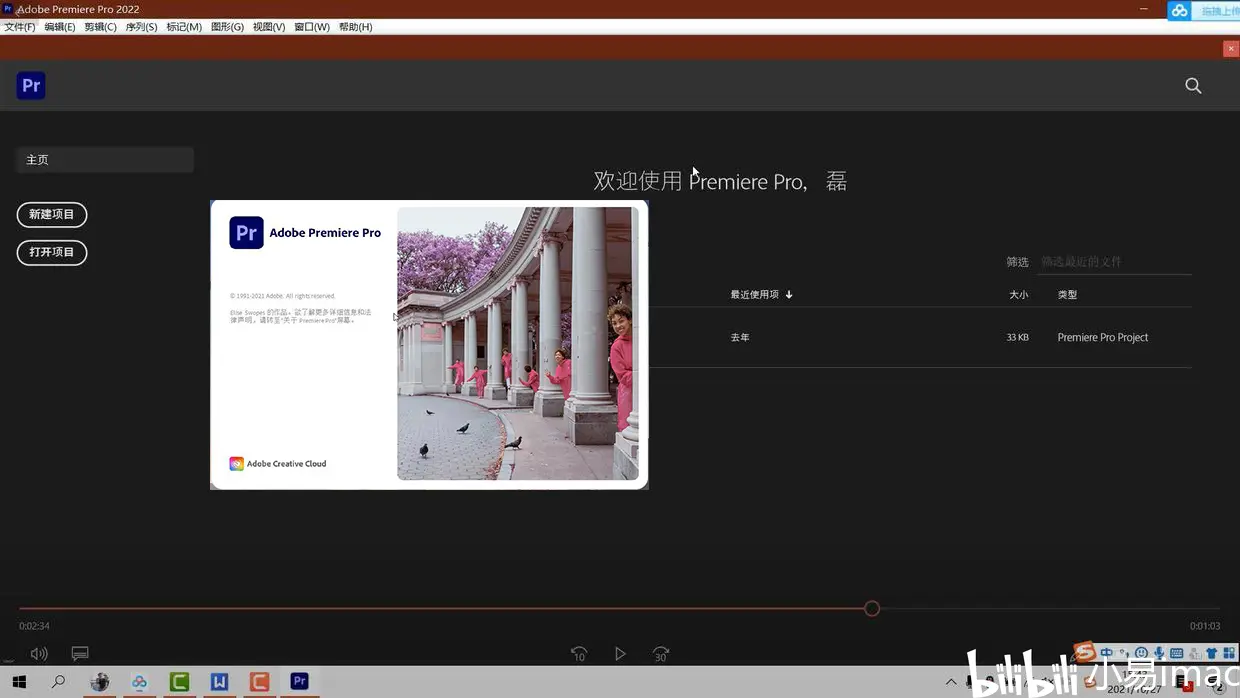The image size is (1240, 698).
Task: Click the search magnifier icon
Action: tap(1193, 86)
